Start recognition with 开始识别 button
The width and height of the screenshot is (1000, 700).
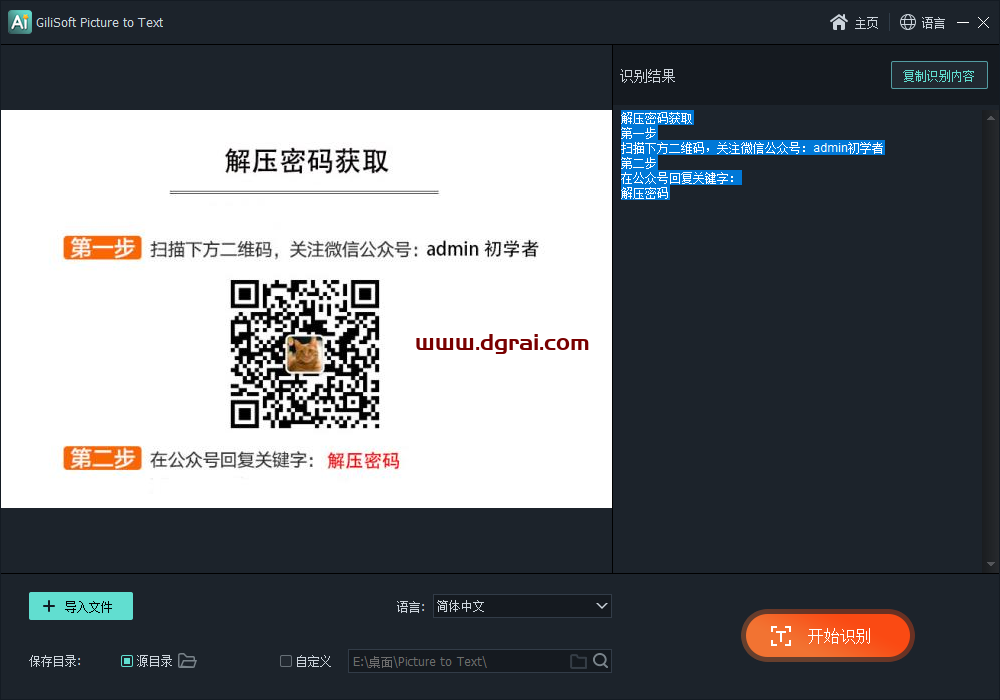point(828,636)
